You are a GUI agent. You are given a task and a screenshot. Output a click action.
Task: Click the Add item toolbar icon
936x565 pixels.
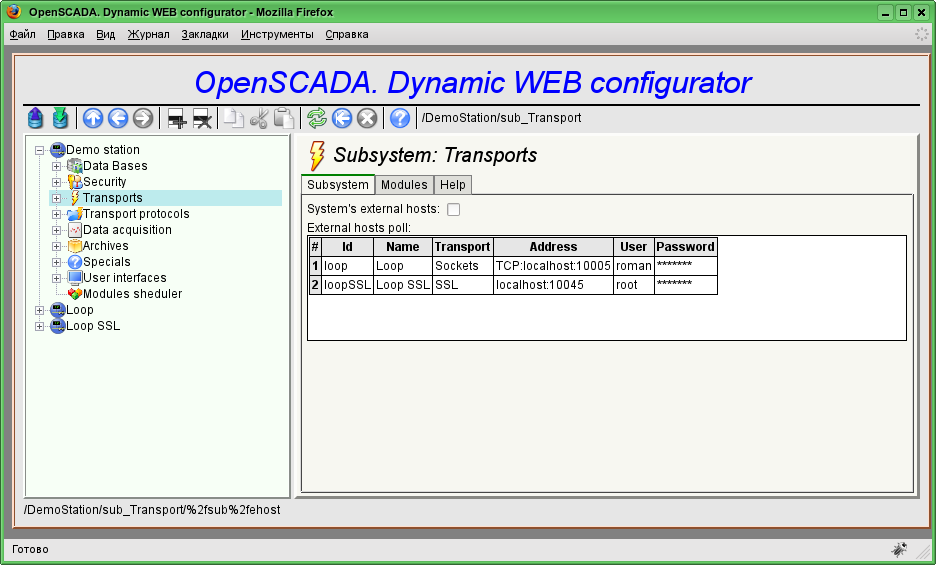[177, 119]
